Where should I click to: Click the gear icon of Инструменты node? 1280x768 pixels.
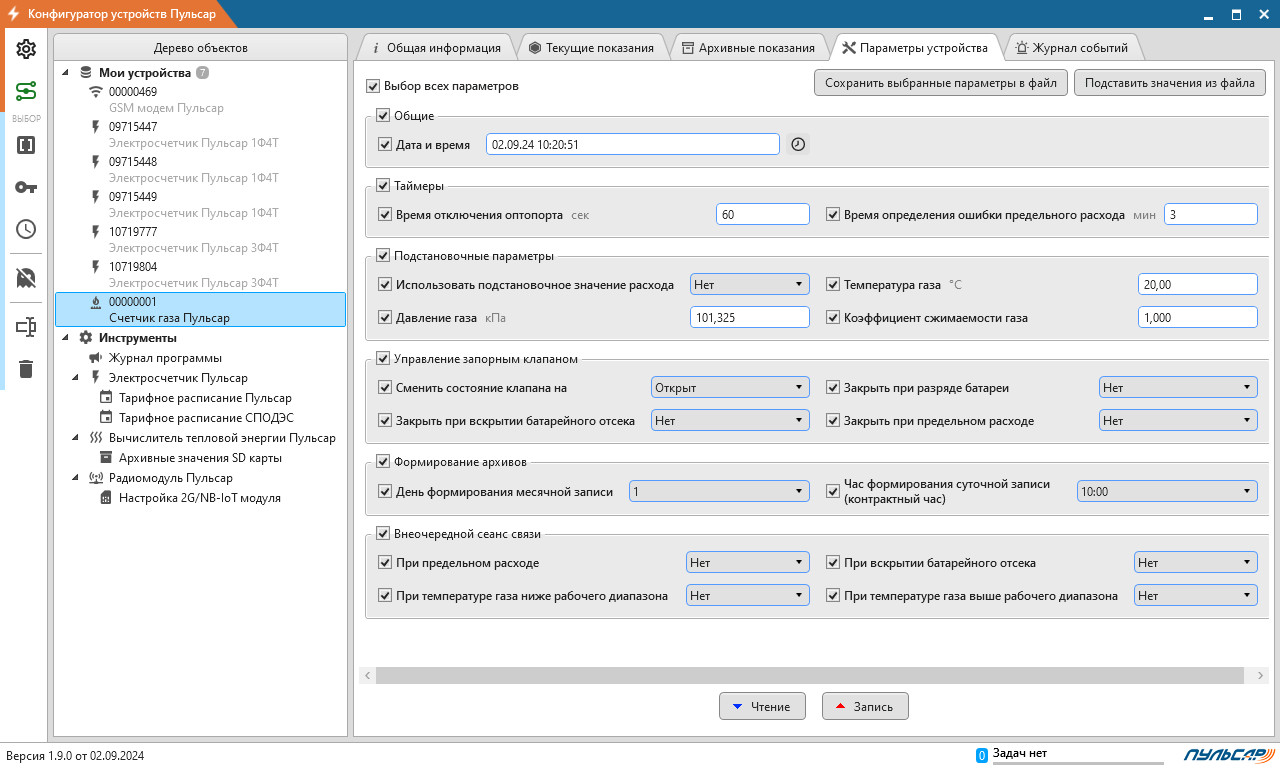[x=86, y=337]
